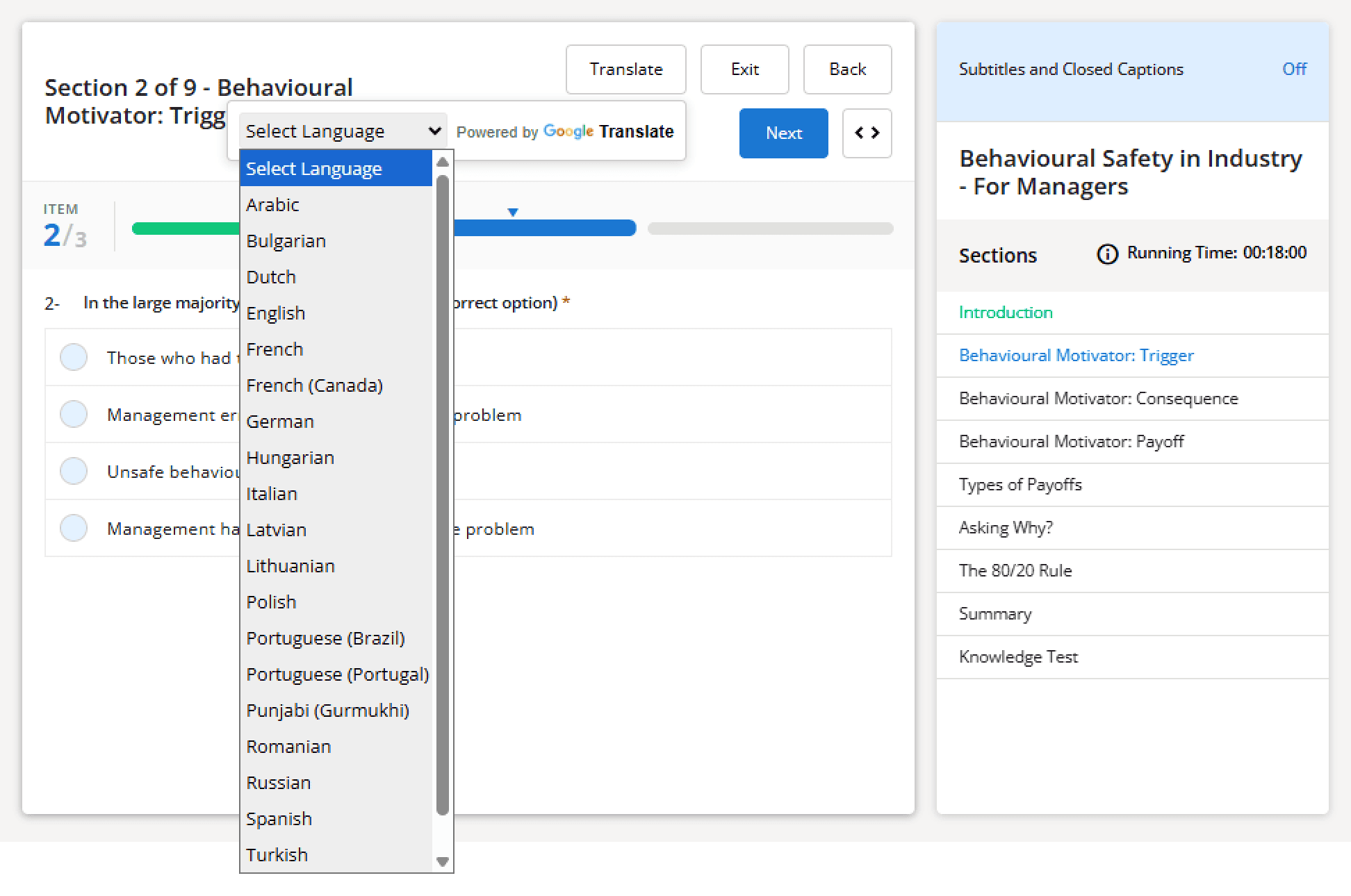Click the Translate button
1351x896 pixels.
(x=626, y=69)
